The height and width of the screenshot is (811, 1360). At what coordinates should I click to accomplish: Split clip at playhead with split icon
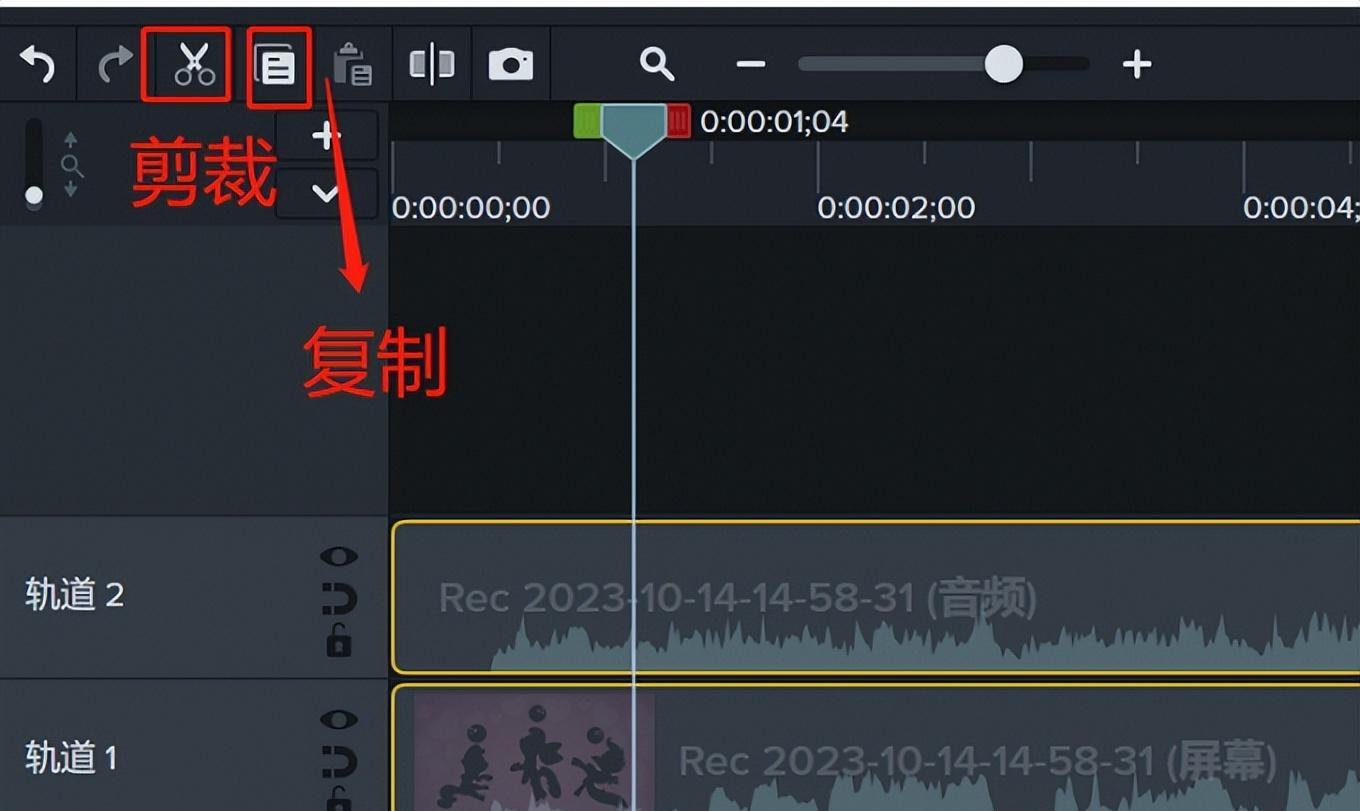(x=432, y=65)
